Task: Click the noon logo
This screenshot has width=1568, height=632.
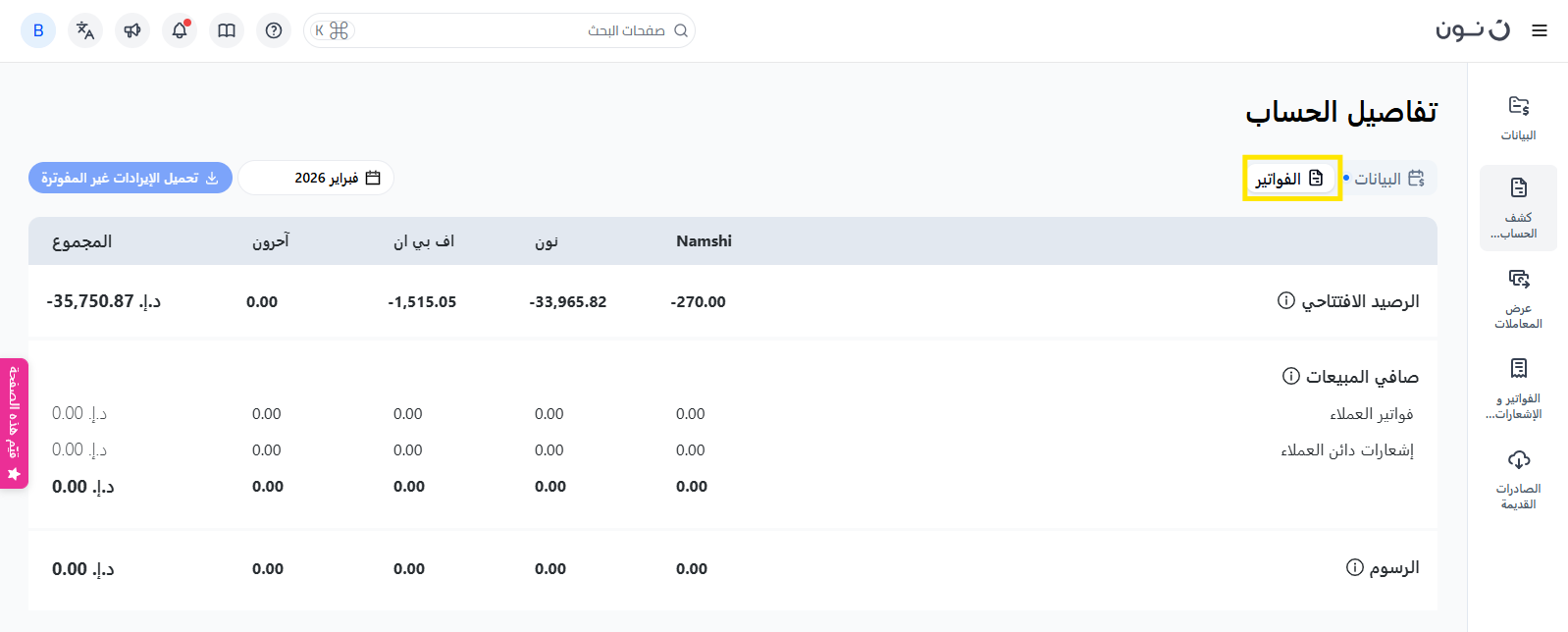Action: click(x=1473, y=30)
